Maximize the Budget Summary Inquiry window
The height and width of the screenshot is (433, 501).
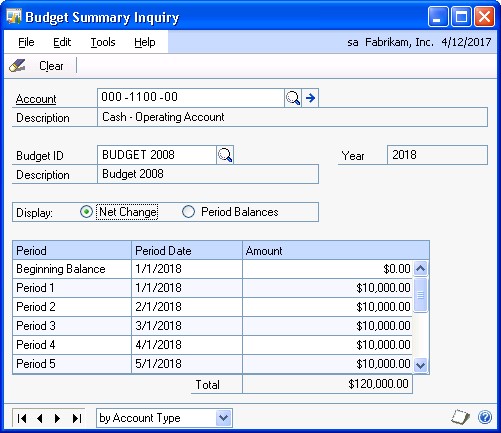pos(461,17)
